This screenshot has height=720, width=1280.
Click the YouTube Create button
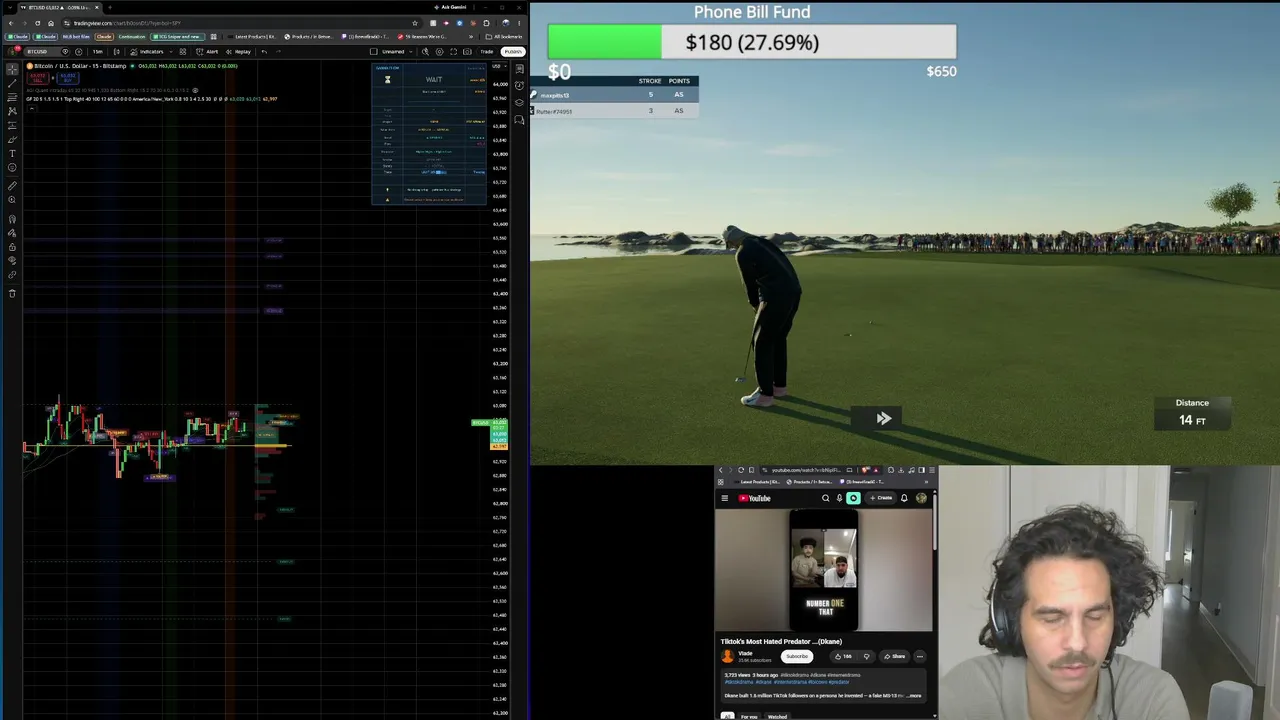pyautogui.click(x=881, y=498)
